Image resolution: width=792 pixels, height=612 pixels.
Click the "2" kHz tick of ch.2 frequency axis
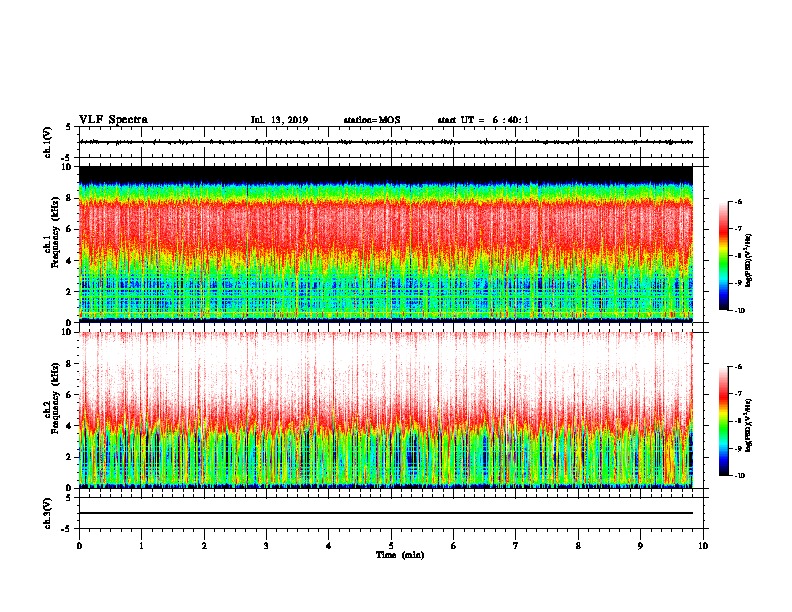click(68, 457)
